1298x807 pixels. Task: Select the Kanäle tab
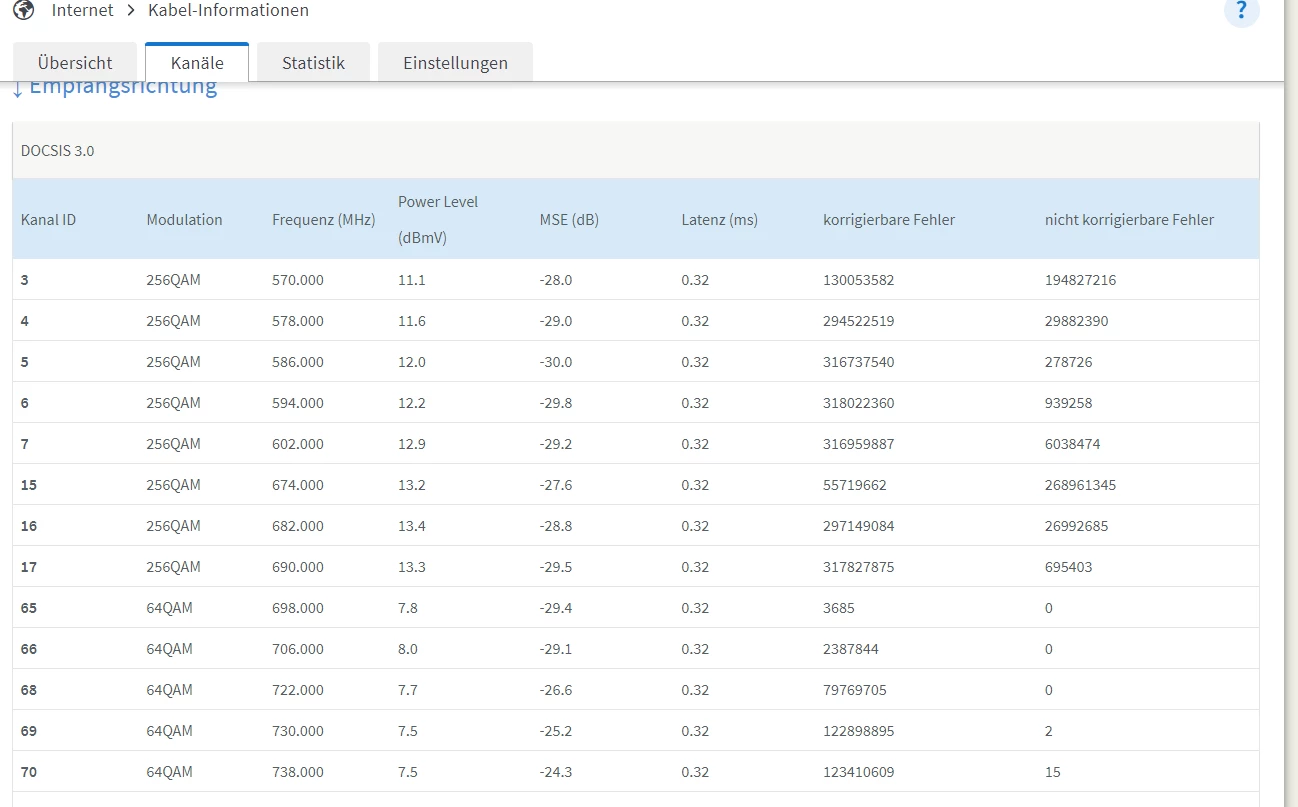197,62
